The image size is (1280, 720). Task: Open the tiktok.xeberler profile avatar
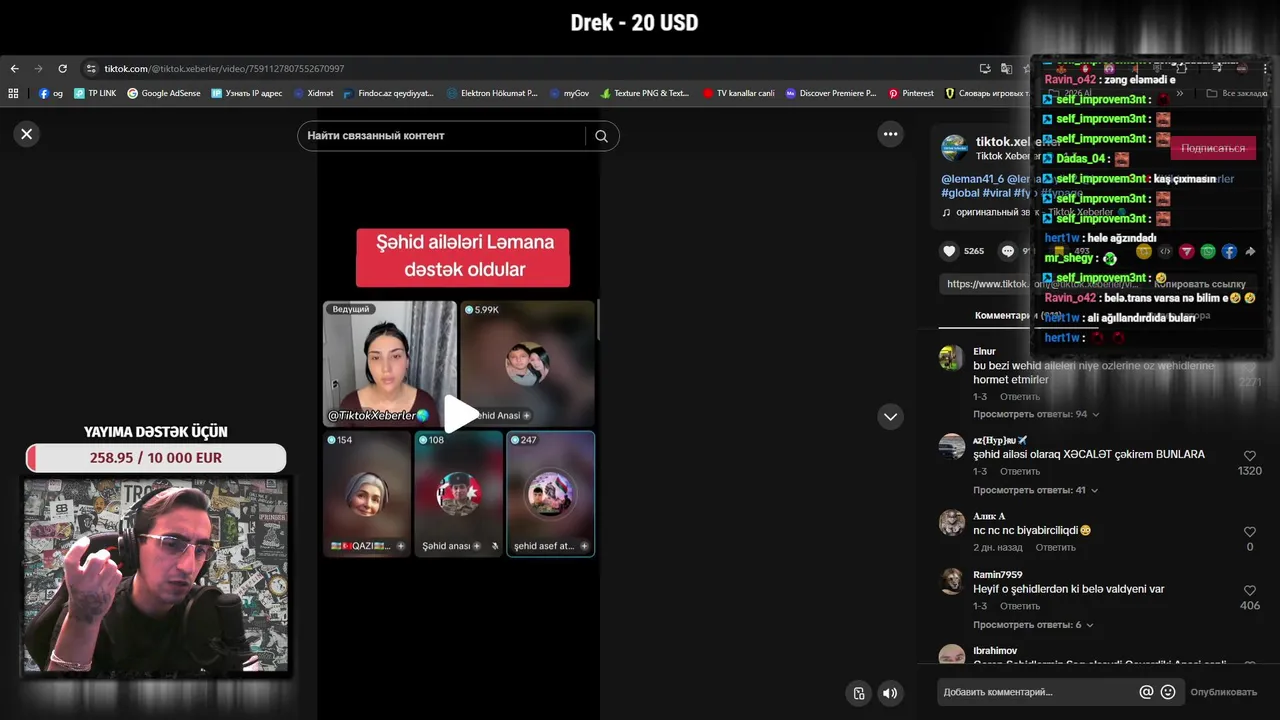point(954,148)
